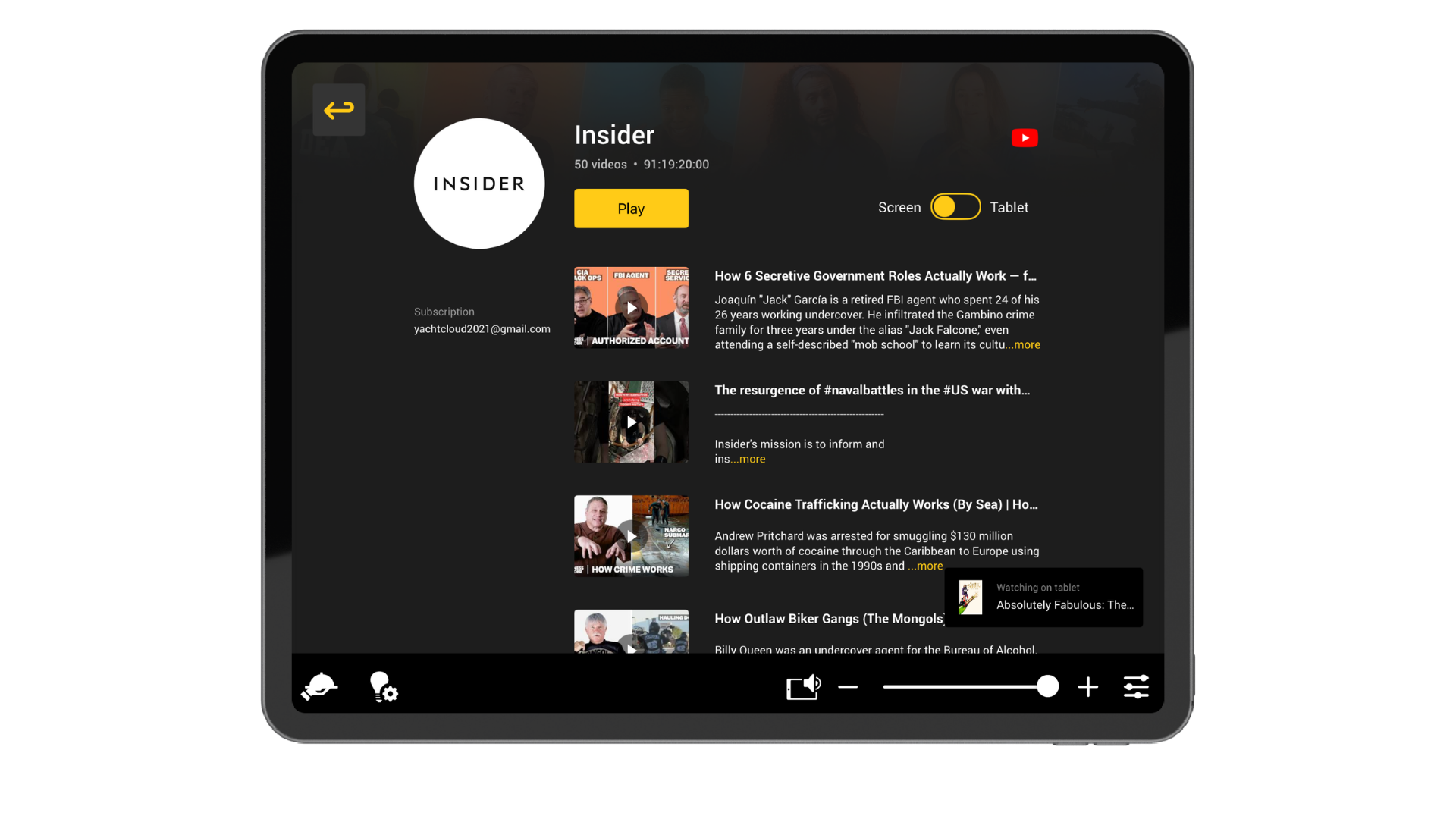This screenshot has width=1456, height=819.
Task: Select the 'Tablet' output label
Action: tap(1009, 208)
